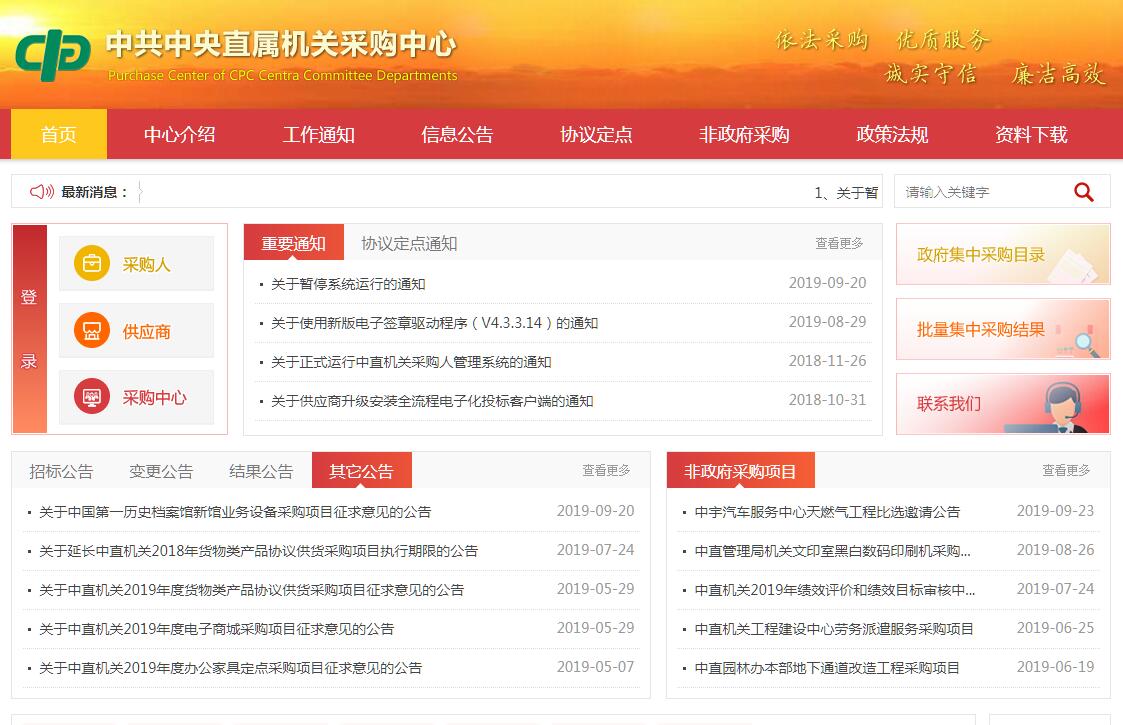Select the 招标公告 tab

tap(61, 471)
